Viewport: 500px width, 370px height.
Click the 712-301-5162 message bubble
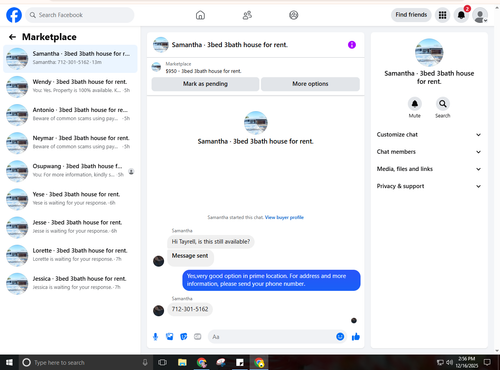190,309
